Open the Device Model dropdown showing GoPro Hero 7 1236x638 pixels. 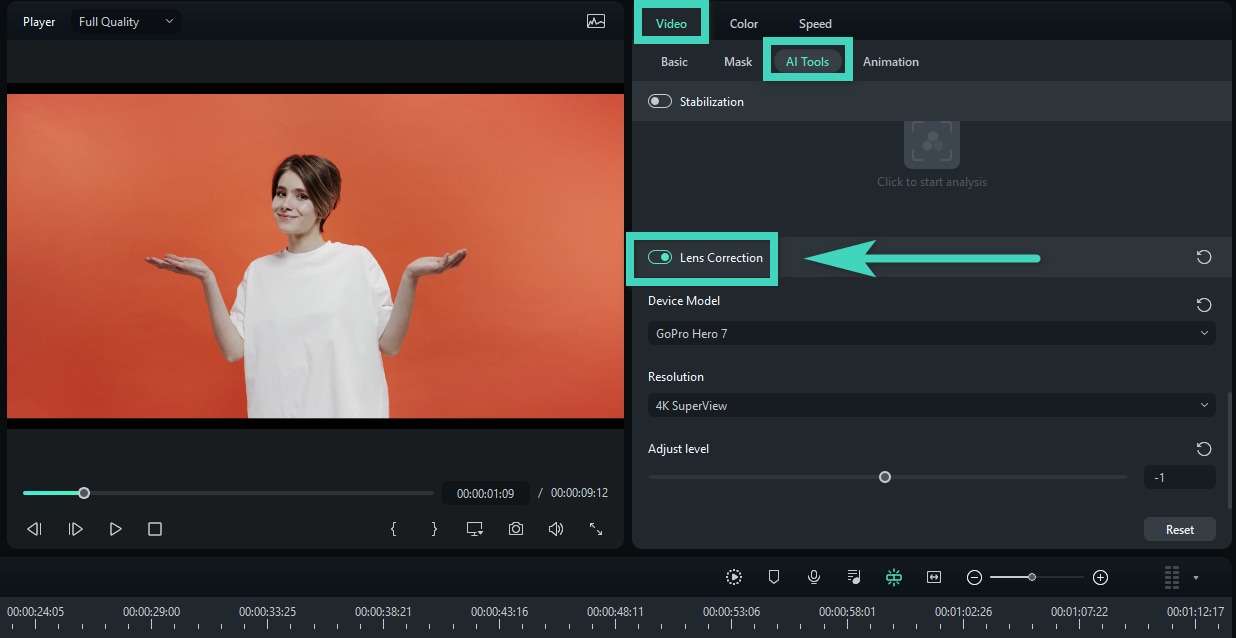coord(932,333)
